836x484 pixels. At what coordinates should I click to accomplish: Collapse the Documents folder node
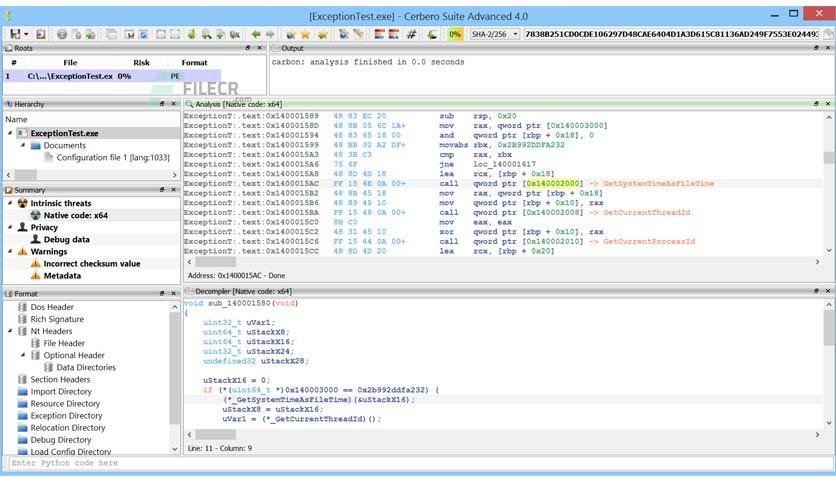[x=23, y=145]
